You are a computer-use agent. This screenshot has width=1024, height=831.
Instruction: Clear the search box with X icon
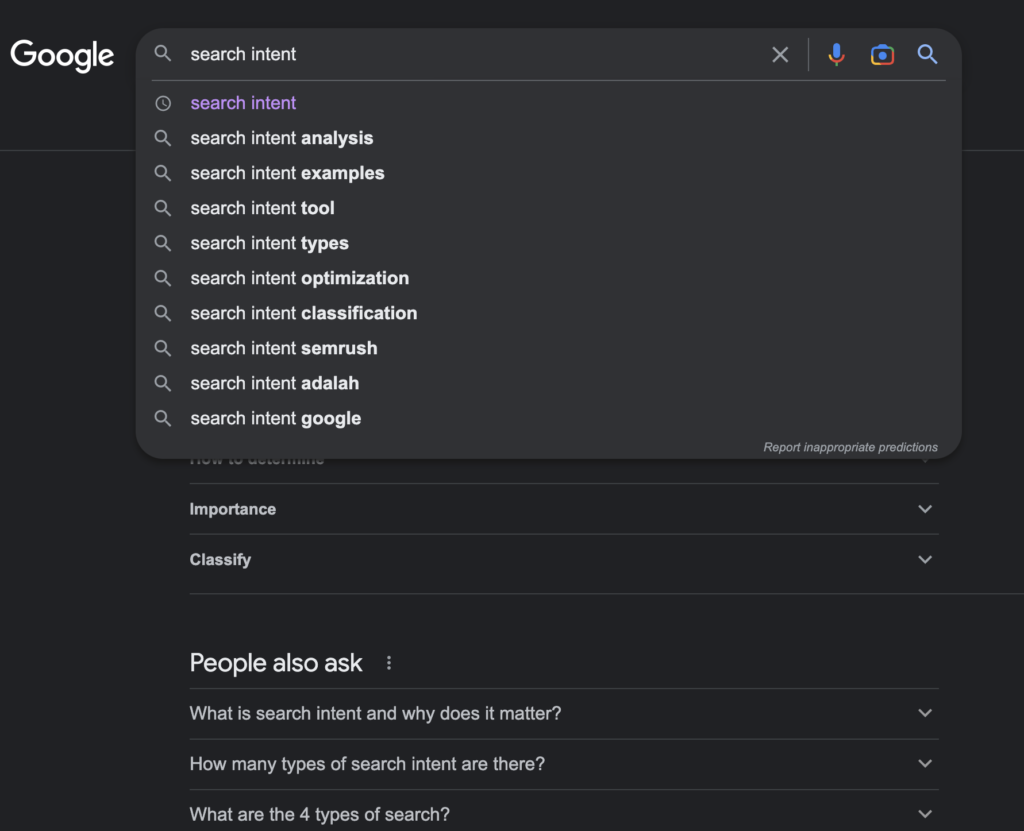[780, 55]
